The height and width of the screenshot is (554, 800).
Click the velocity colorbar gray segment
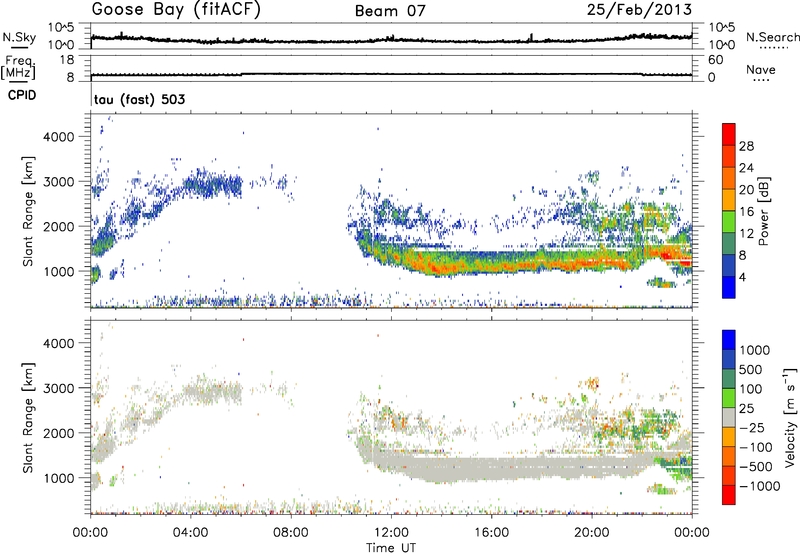pos(729,418)
